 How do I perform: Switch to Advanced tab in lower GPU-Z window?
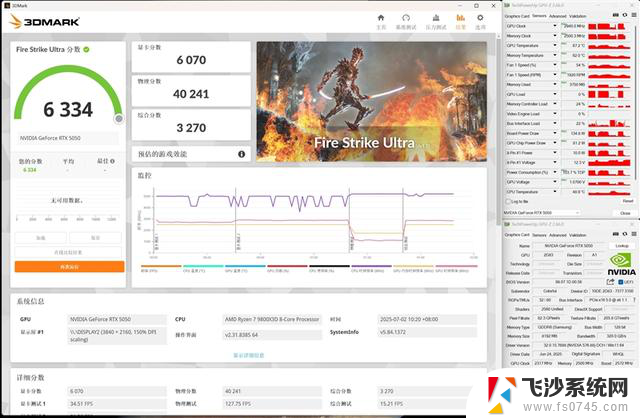coord(558,235)
